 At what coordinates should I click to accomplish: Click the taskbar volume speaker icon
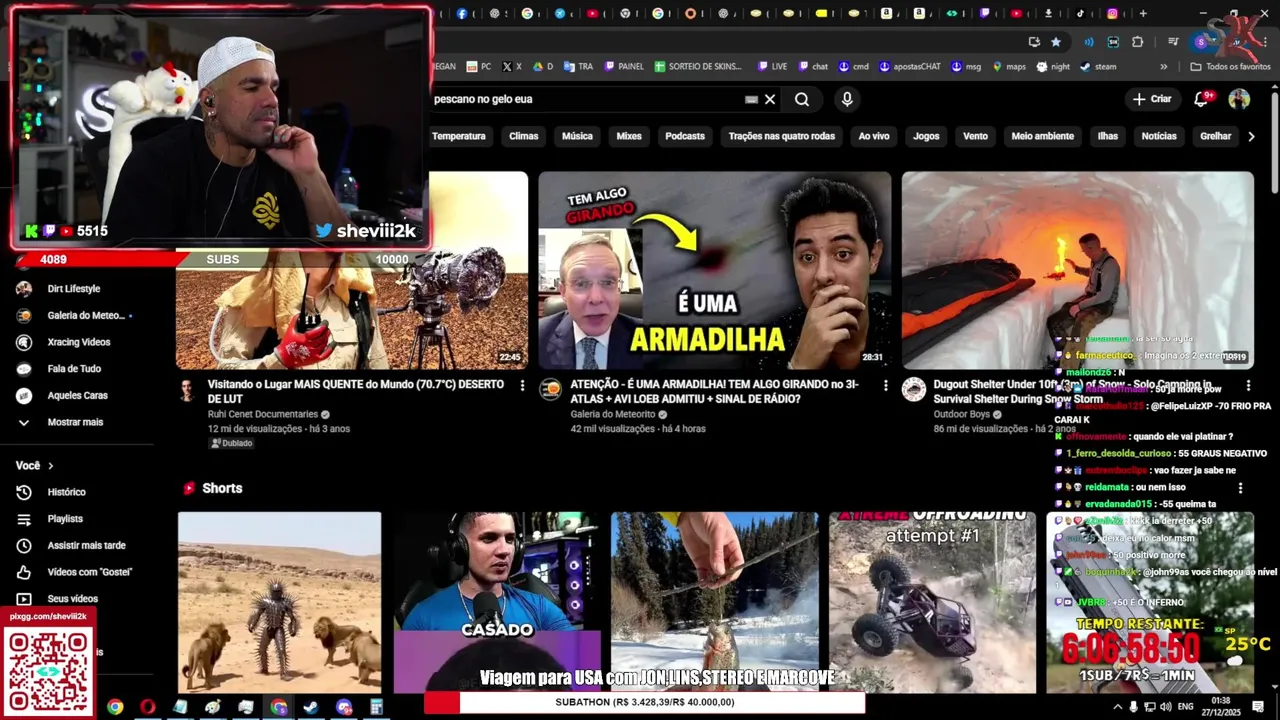pos(1165,707)
